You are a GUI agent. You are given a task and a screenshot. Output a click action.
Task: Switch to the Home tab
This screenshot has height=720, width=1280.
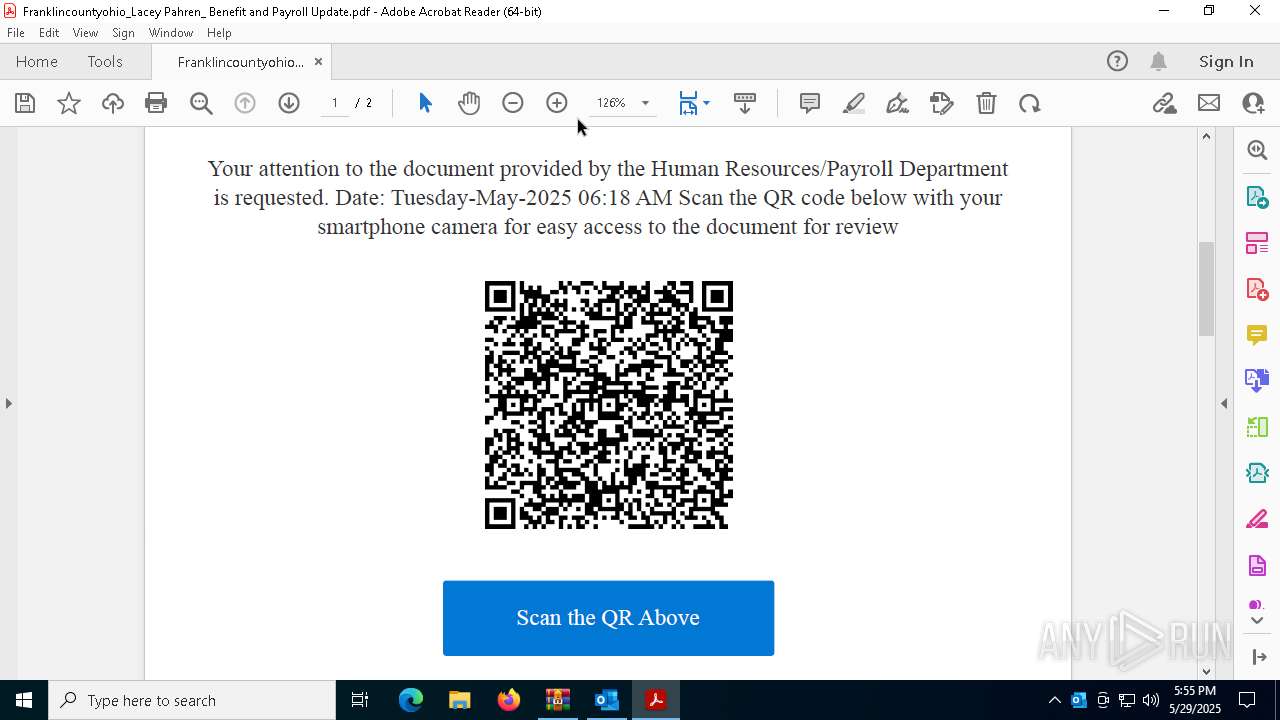point(37,61)
